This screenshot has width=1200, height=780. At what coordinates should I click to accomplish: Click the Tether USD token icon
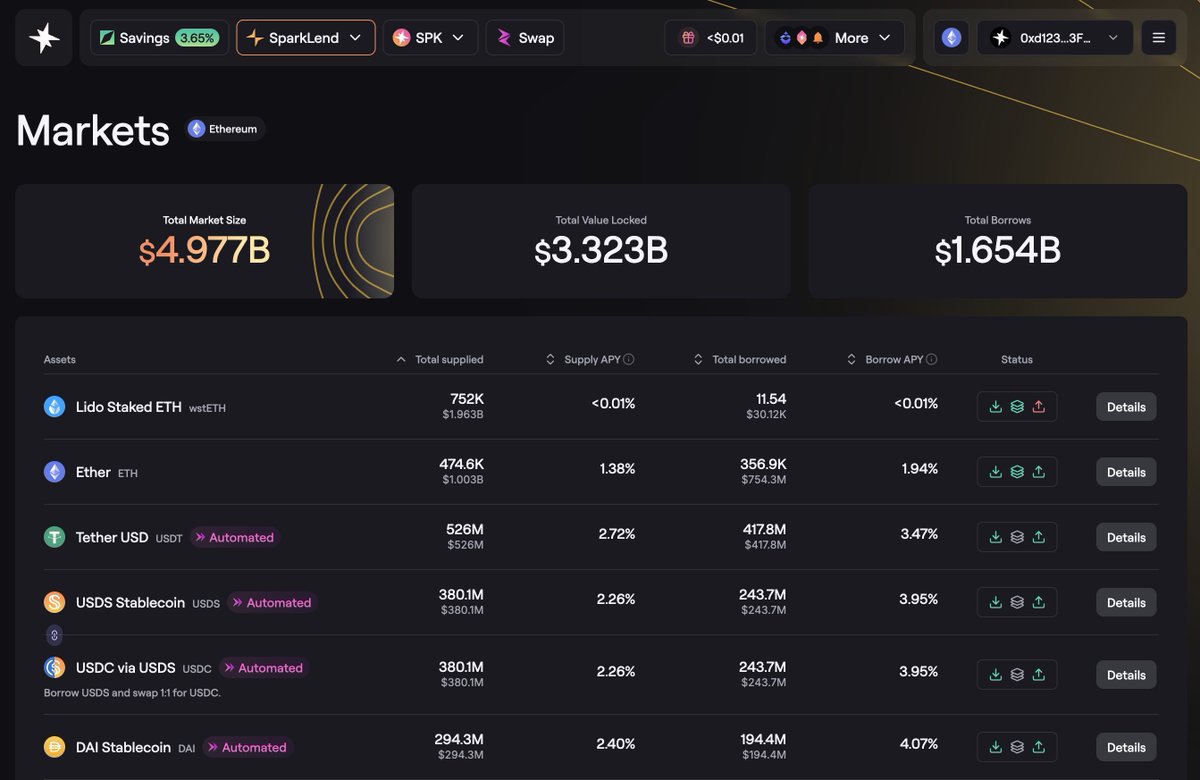55,537
